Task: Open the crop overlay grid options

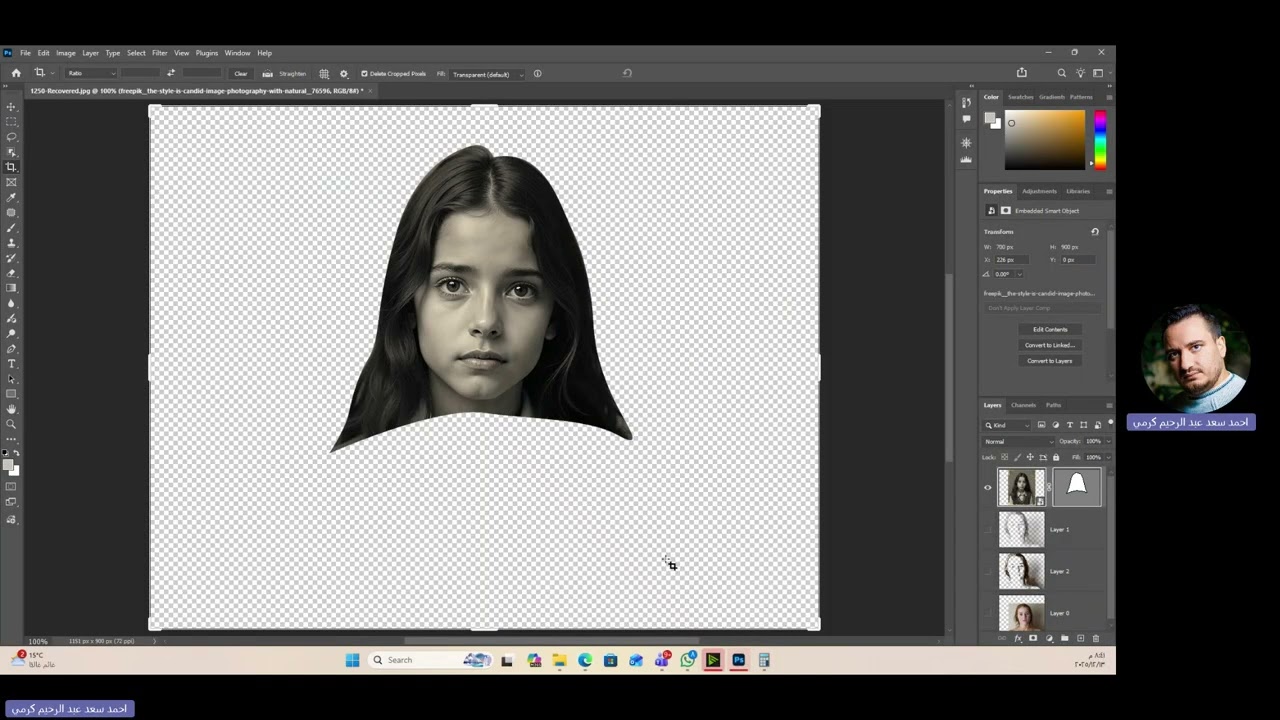Action: pos(324,74)
